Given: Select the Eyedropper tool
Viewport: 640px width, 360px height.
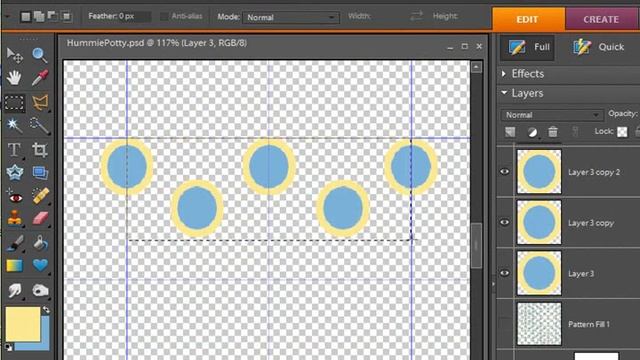Looking at the screenshot, I should click(x=40, y=78).
